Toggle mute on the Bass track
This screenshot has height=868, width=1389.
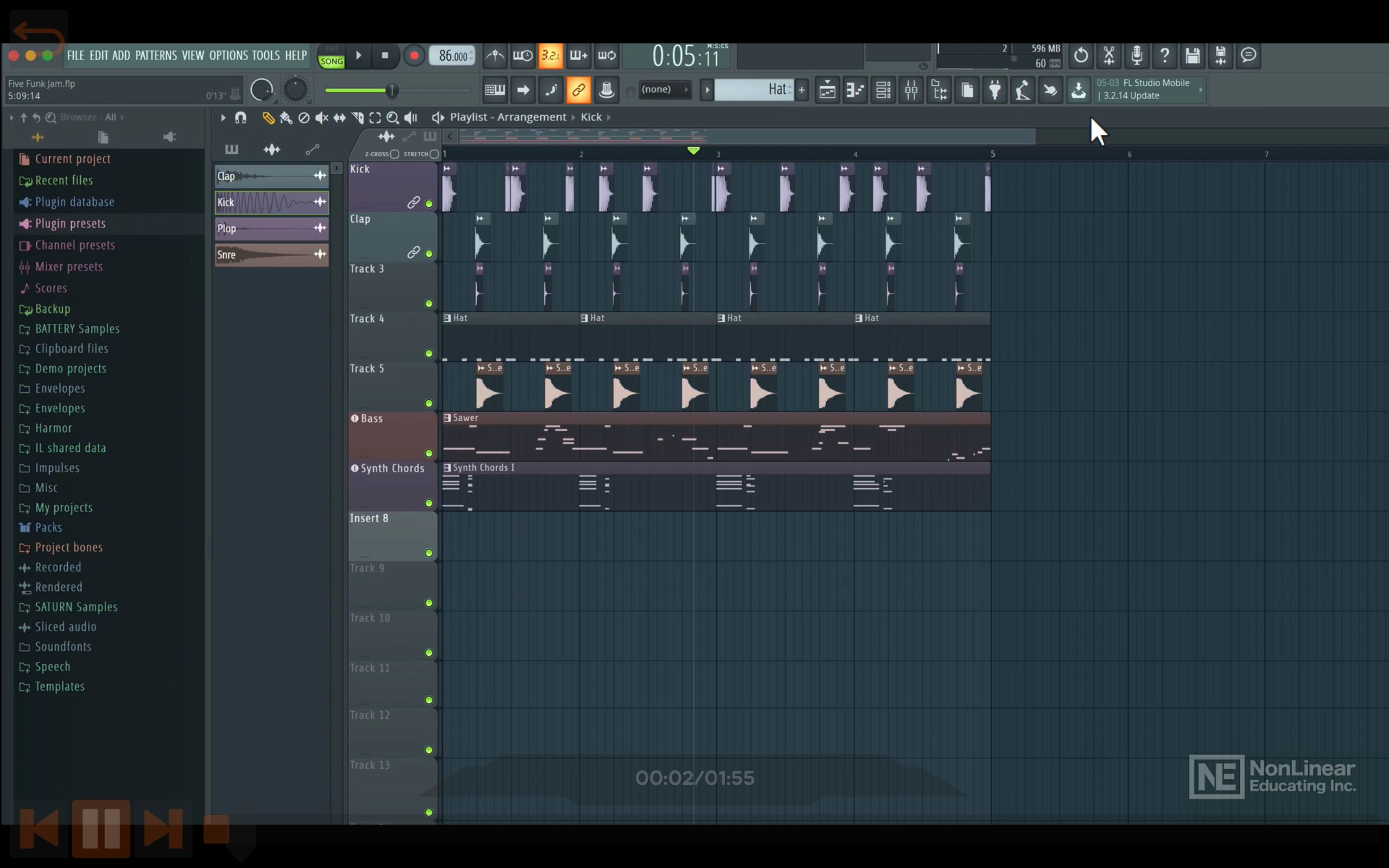click(429, 454)
